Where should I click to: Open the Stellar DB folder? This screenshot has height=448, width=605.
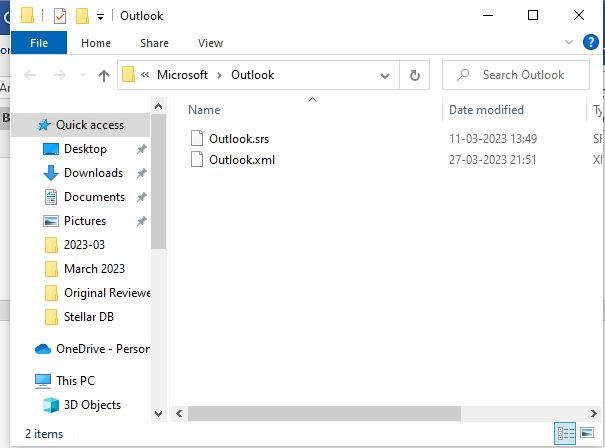point(89,317)
